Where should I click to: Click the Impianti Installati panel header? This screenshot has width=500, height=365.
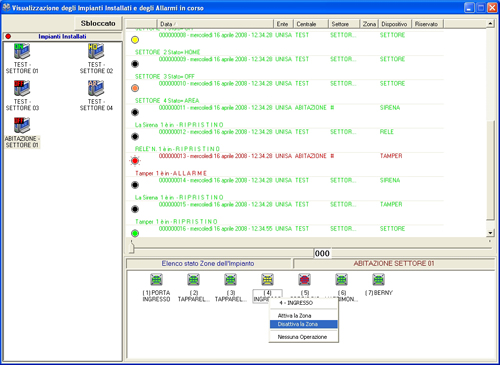click(62, 36)
